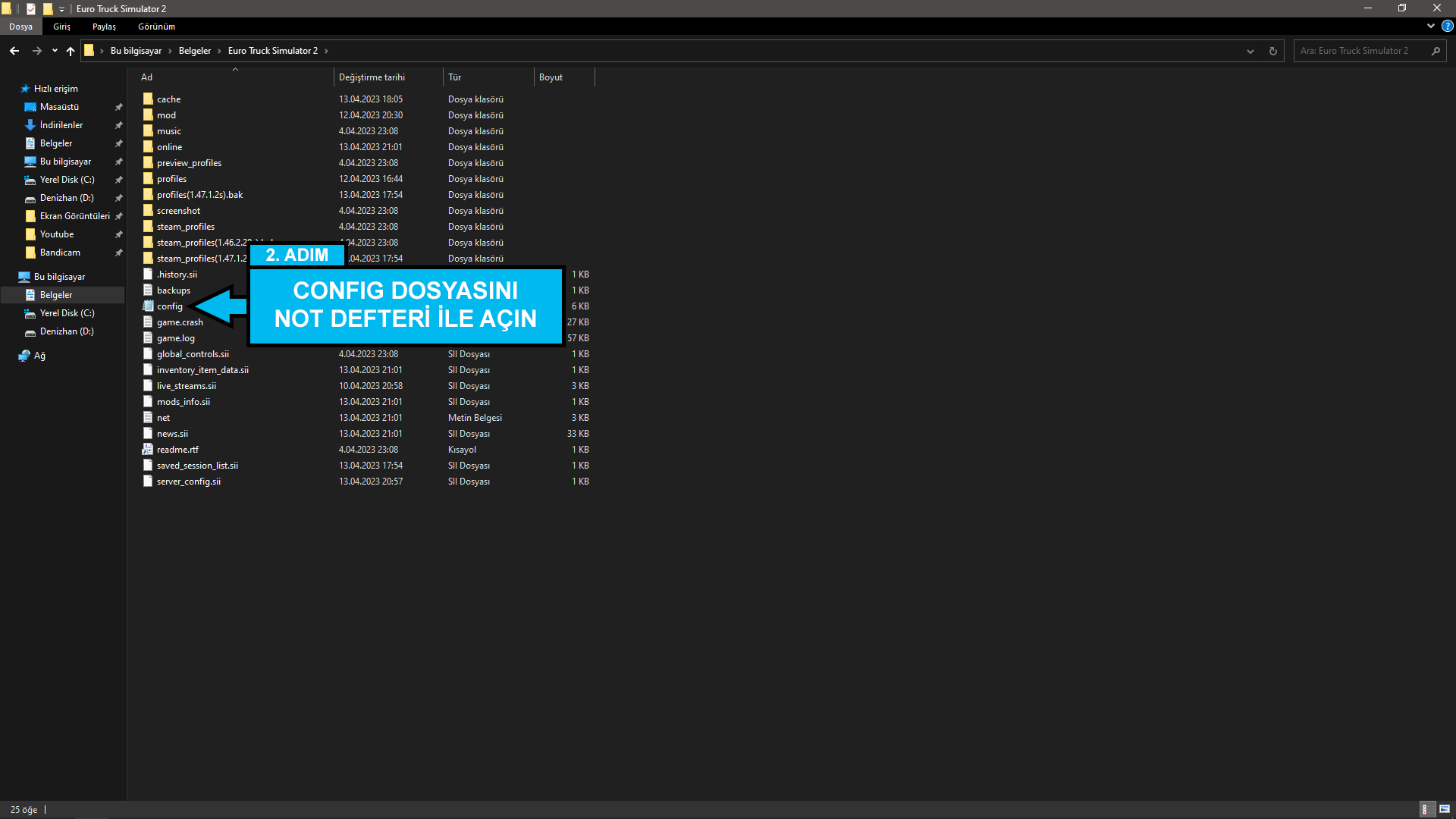Expand the ribbon with the chevron

pos(1431,26)
